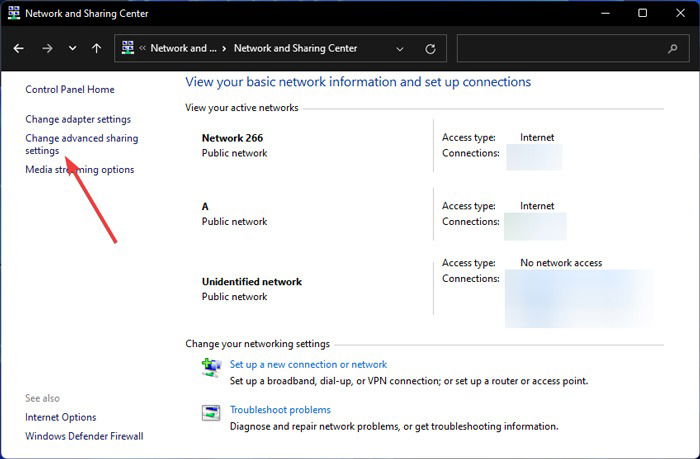Image resolution: width=700 pixels, height=459 pixels.
Task: Open Windows Defender Firewall
Action: [x=84, y=436]
